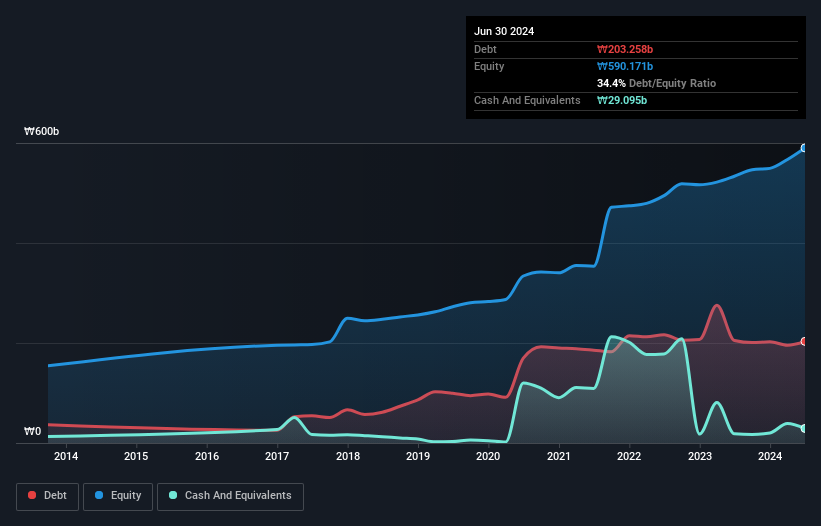Click the 2021 x-axis label
This screenshot has width=821, height=526.
[559, 456]
